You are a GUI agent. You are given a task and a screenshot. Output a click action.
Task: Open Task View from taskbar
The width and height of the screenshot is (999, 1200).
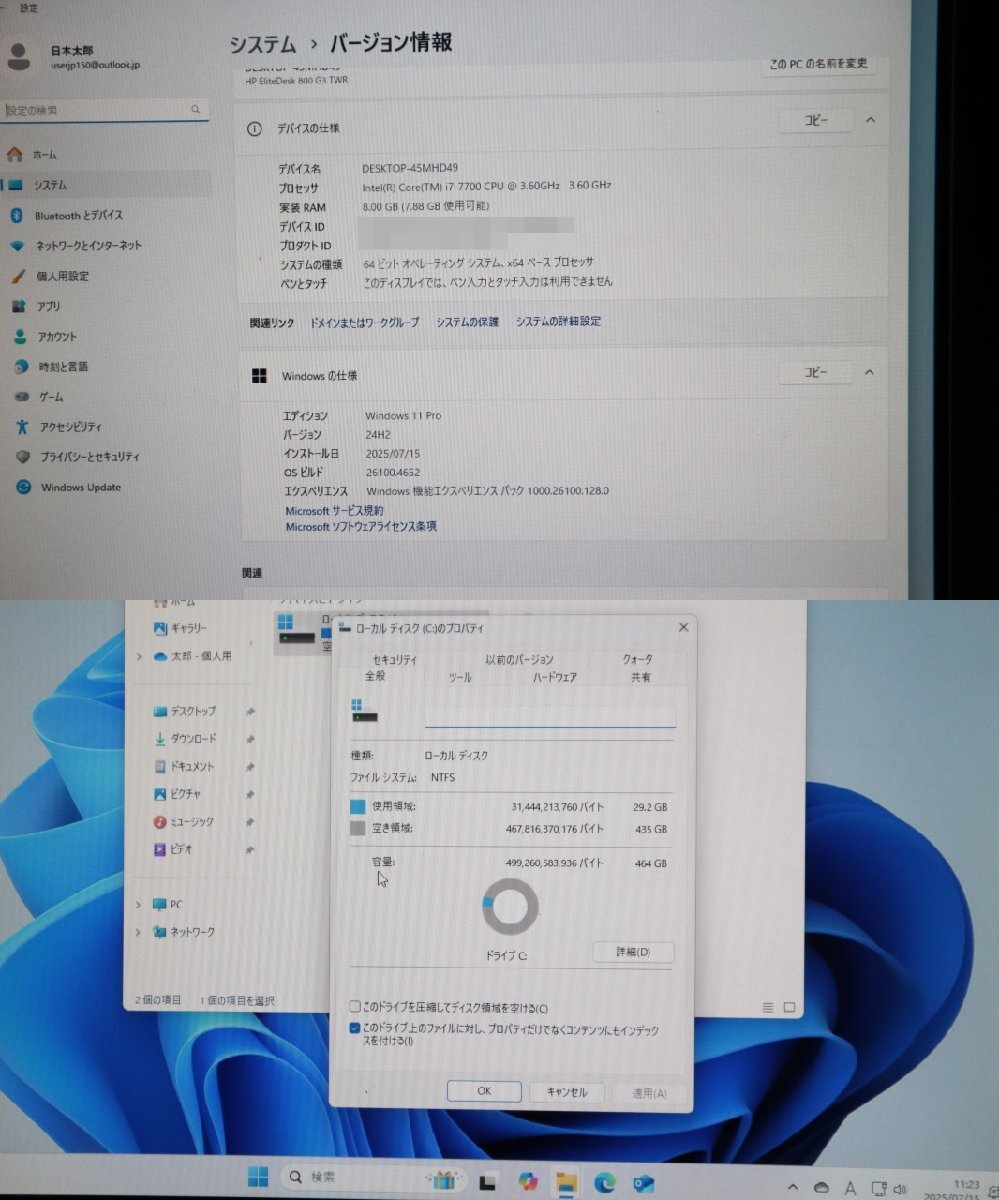tap(488, 1181)
